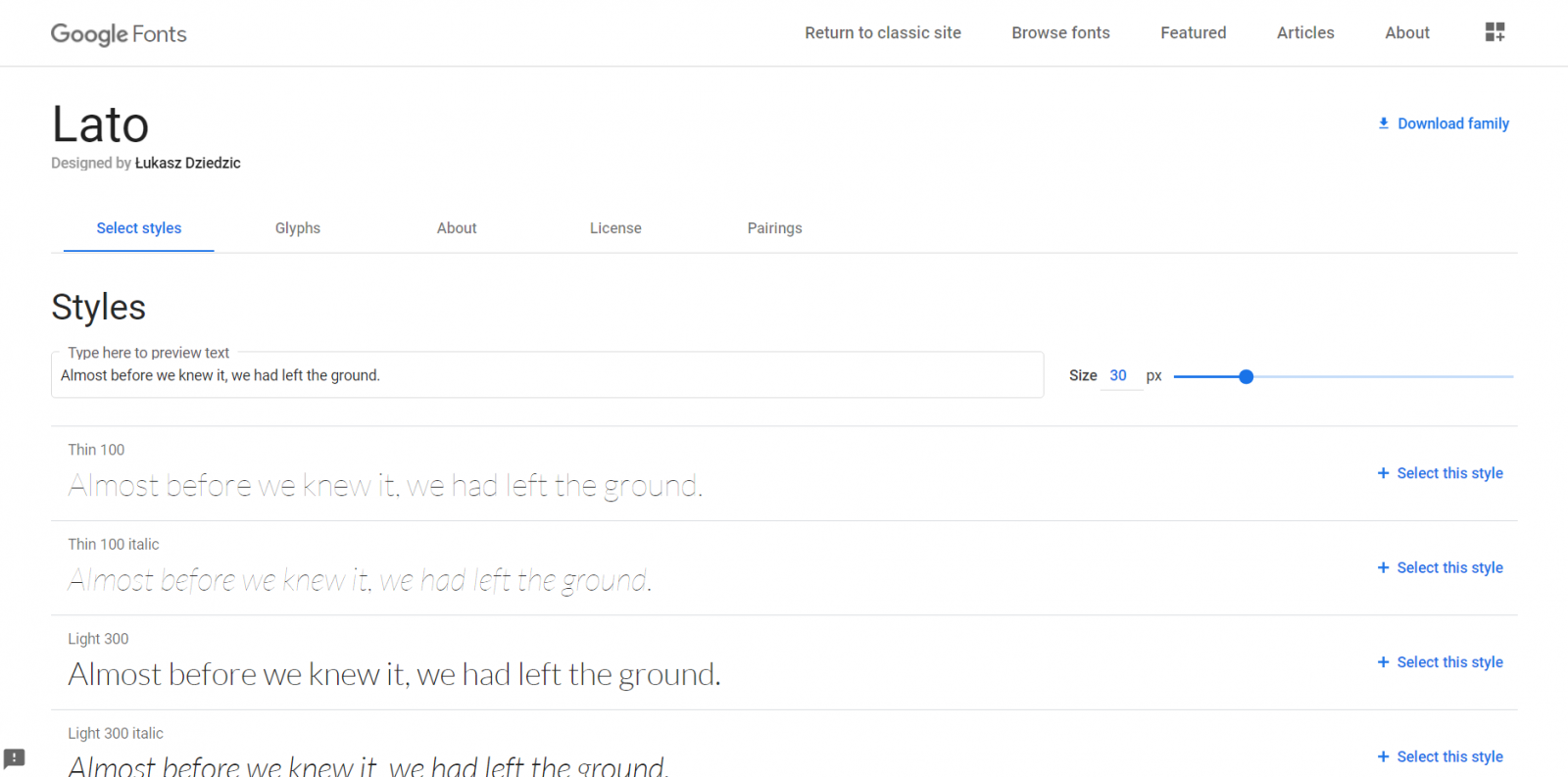Open the Articles page
1568x777 pixels.
coord(1305,33)
